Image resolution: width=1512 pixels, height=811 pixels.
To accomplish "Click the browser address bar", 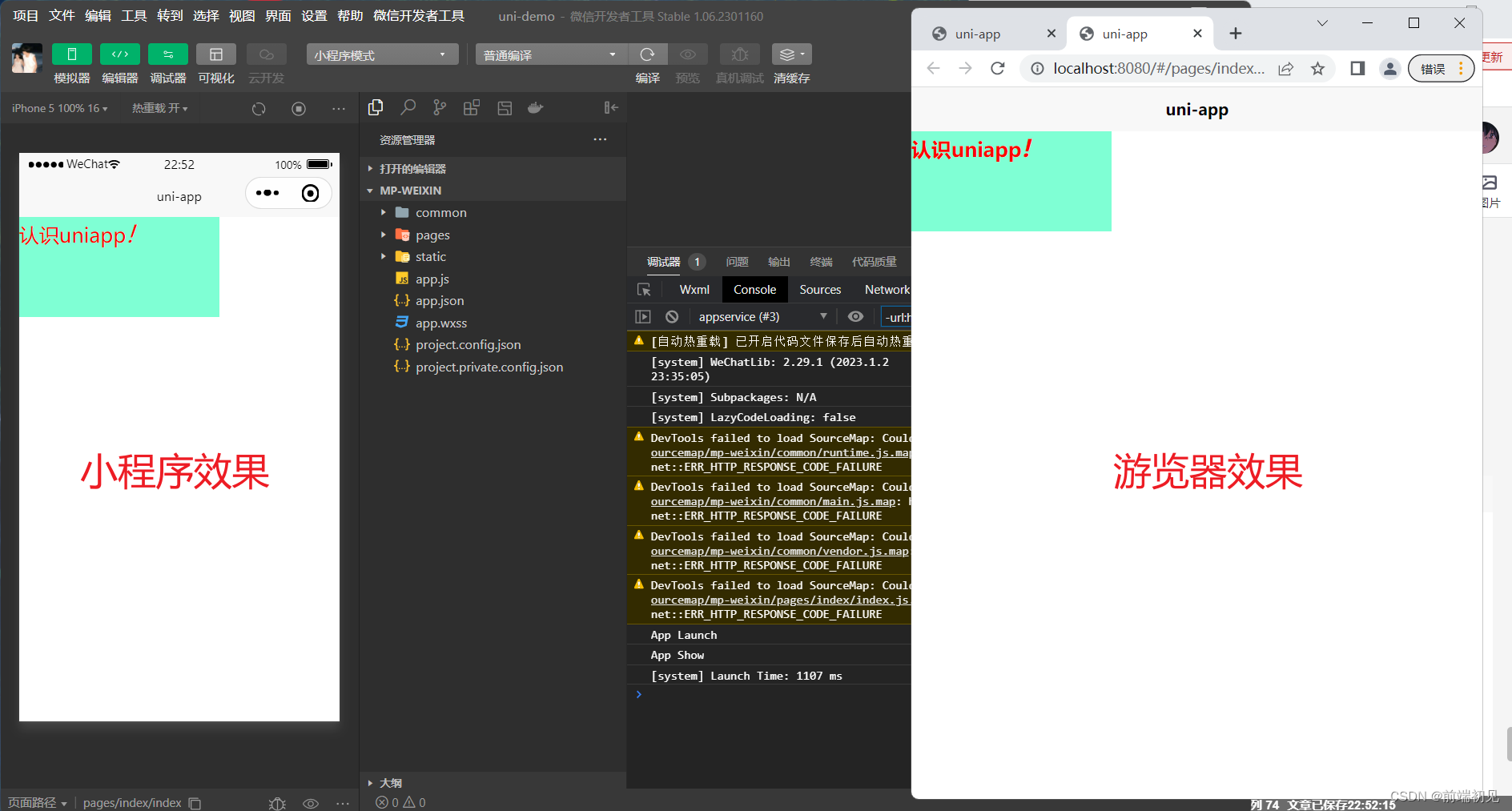I will click(x=1158, y=69).
